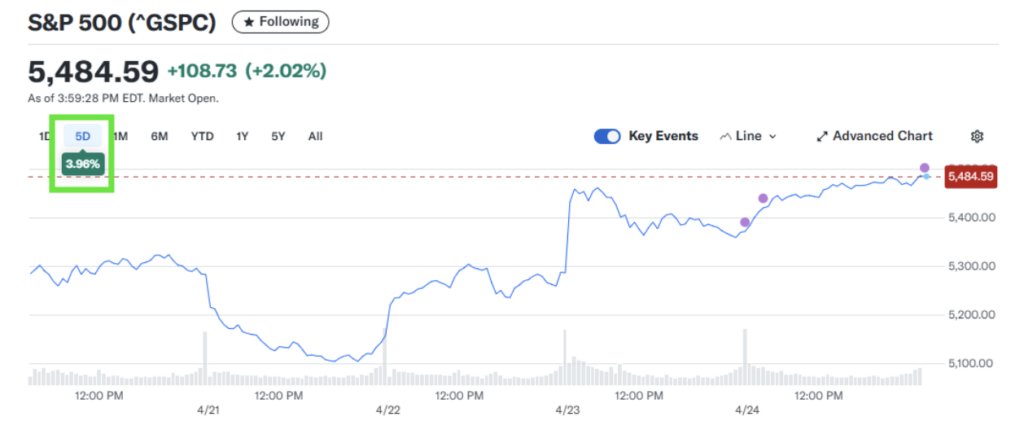Toggle the Key Events switch
Image resolution: width=1024 pixels, height=430 pixels.
click(x=607, y=137)
